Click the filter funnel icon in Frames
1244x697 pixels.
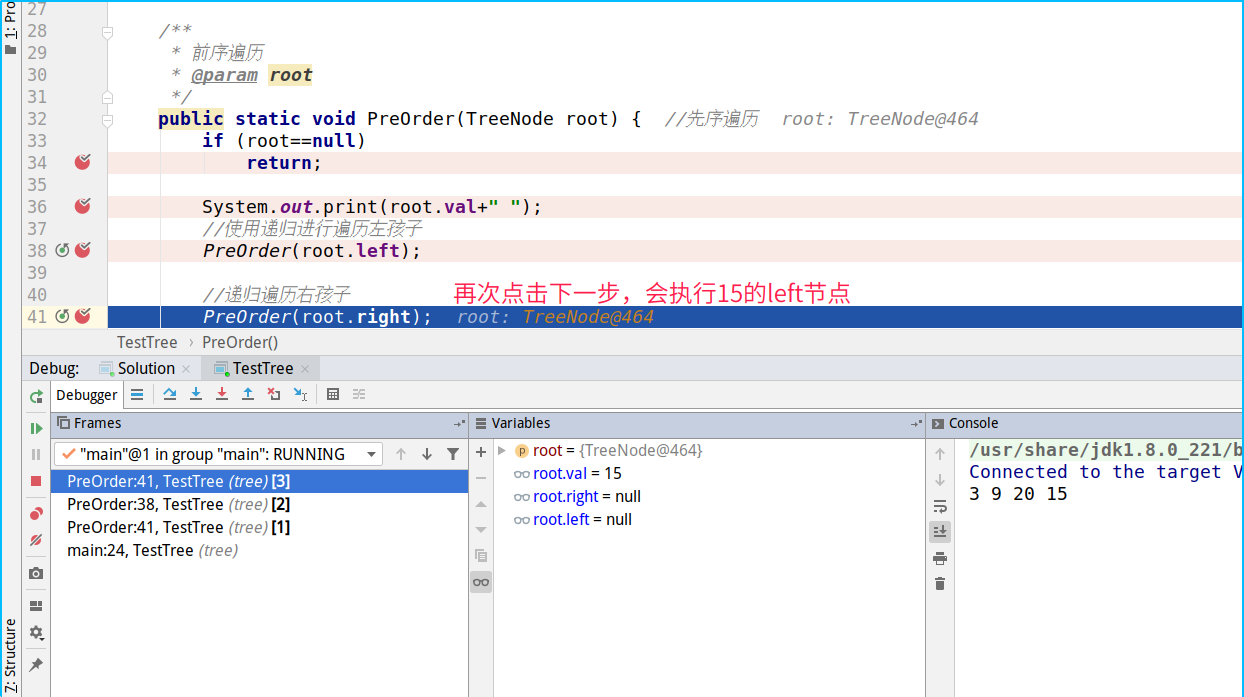(453, 454)
